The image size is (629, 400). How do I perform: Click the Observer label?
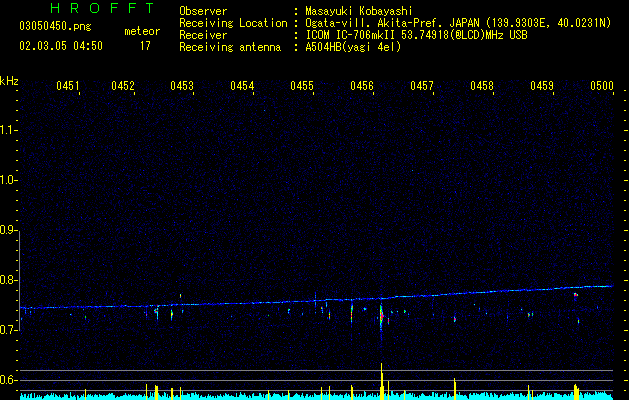[203, 11]
